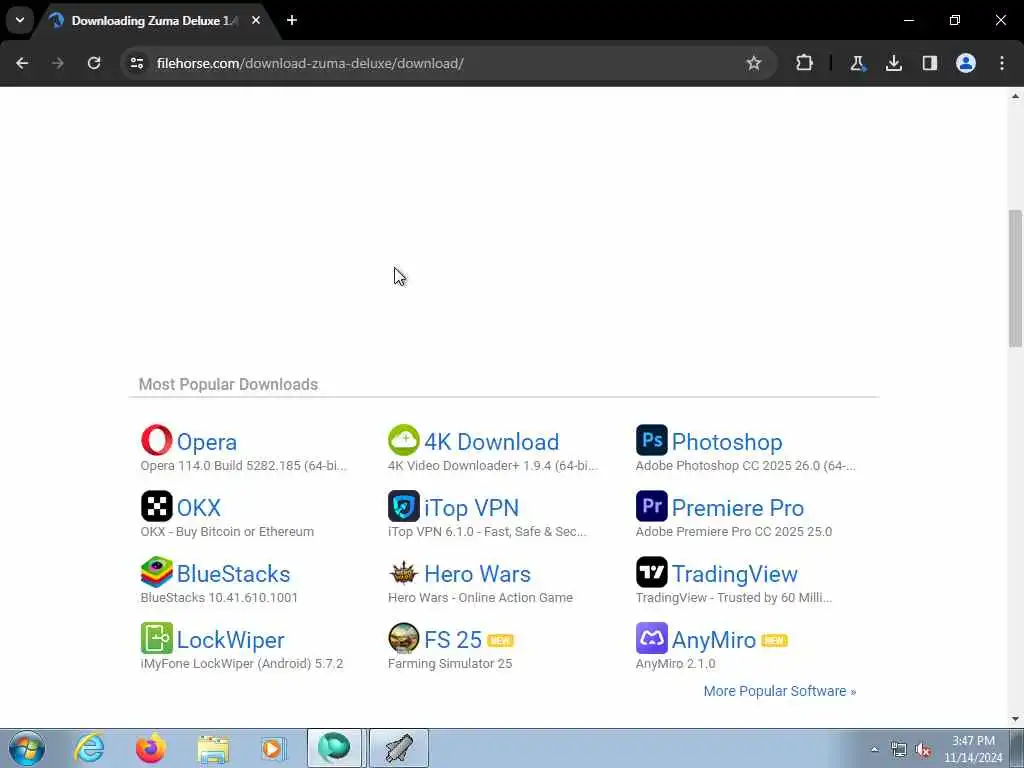This screenshot has width=1024, height=768.
Task: Show hidden system tray icons arrow
Action: (874, 749)
